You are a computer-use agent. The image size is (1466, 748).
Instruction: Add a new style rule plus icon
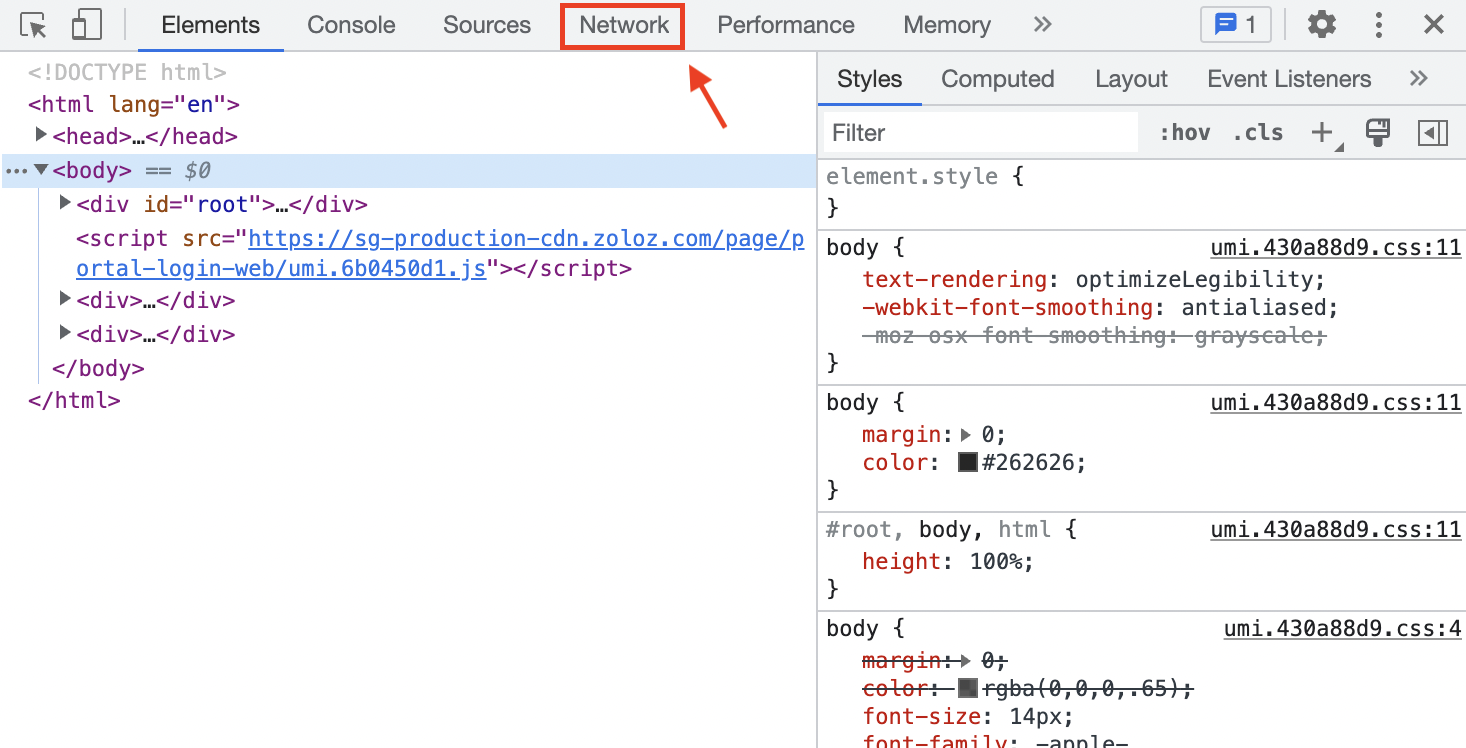click(1323, 133)
